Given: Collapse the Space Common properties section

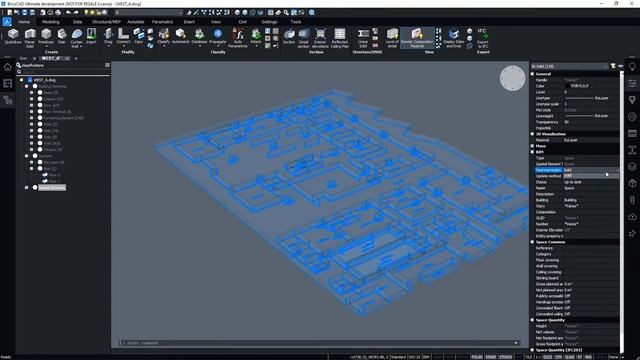Looking at the screenshot, I should click(x=532, y=242).
